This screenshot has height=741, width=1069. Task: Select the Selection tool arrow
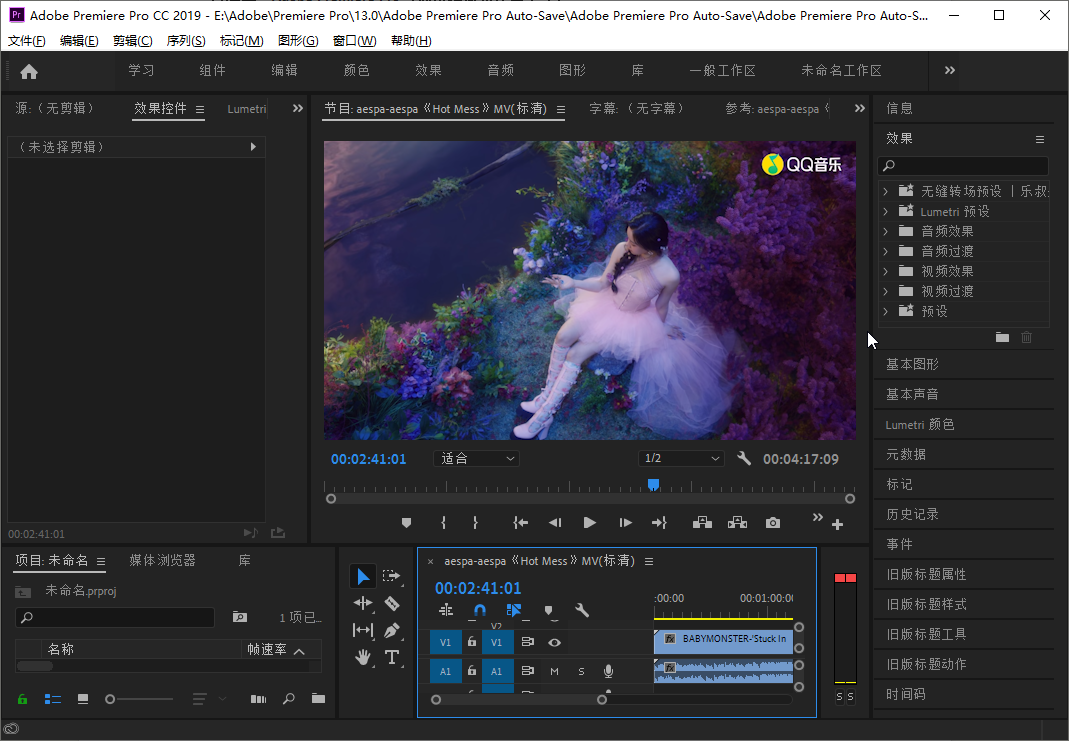point(363,577)
